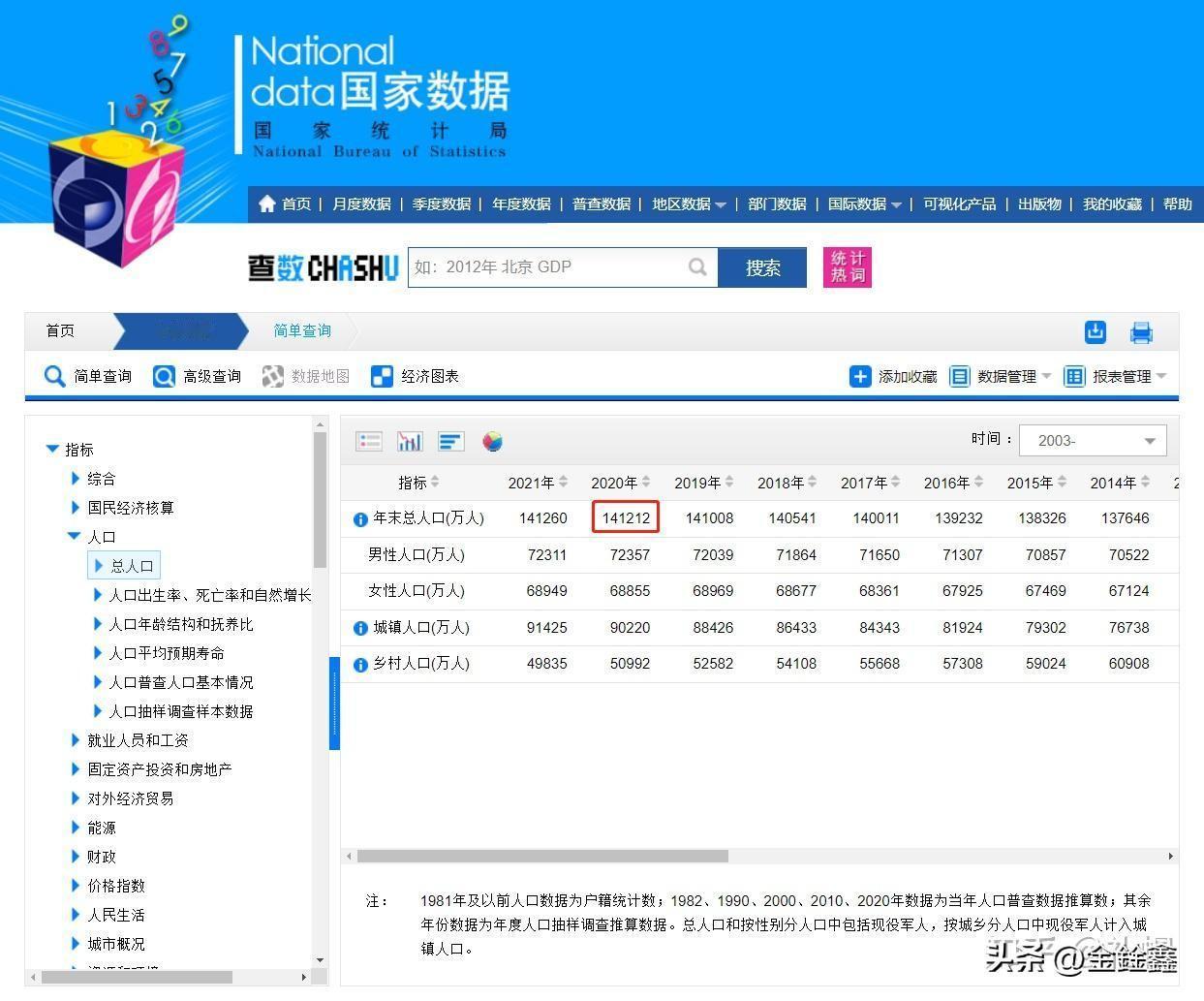Click the tree panel vertical scrollbar thumb
The height and width of the screenshot is (1001, 1204).
[x=320, y=499]
